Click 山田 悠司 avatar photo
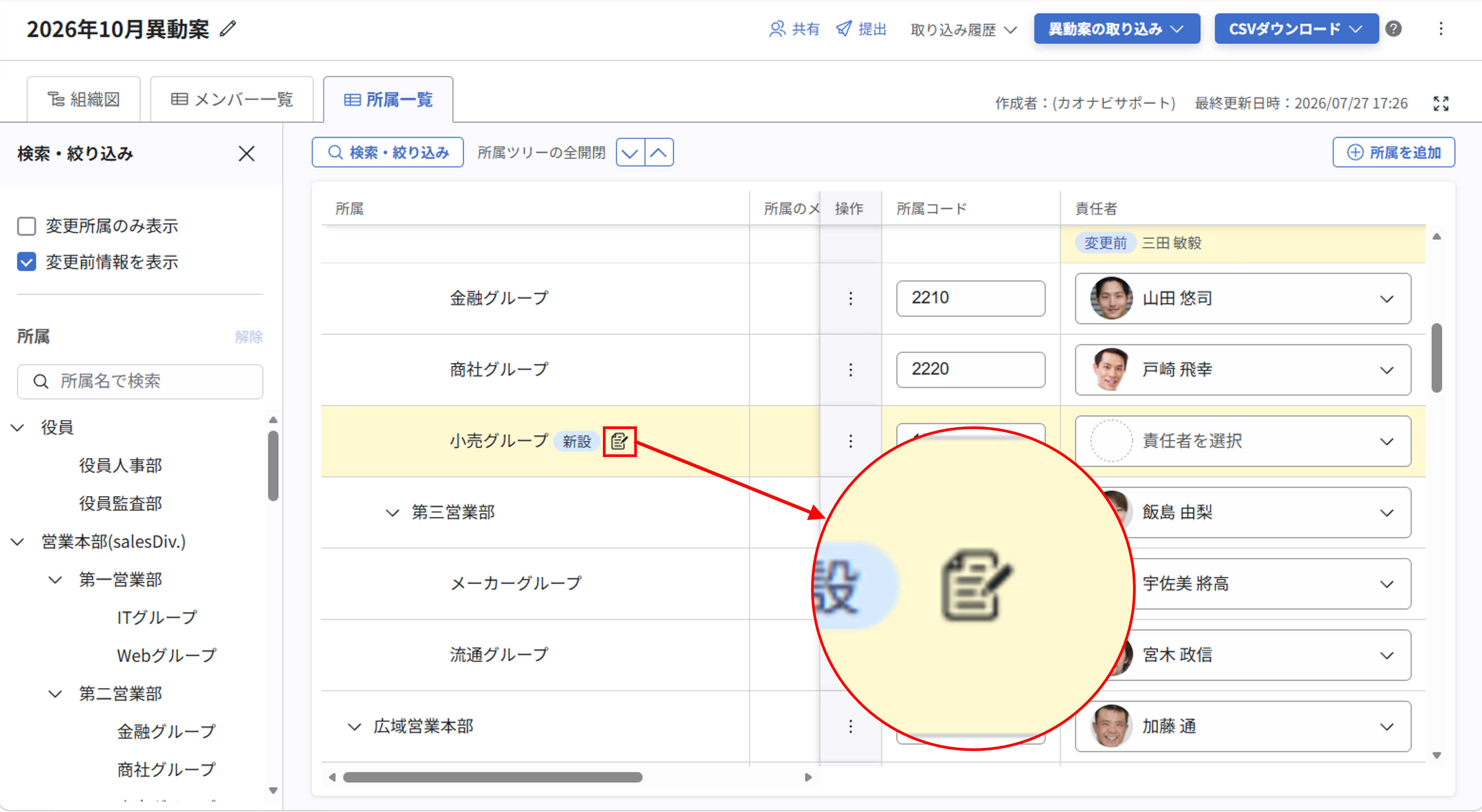The width and height of the screenshot is (1482, 812). [1111, 298]
